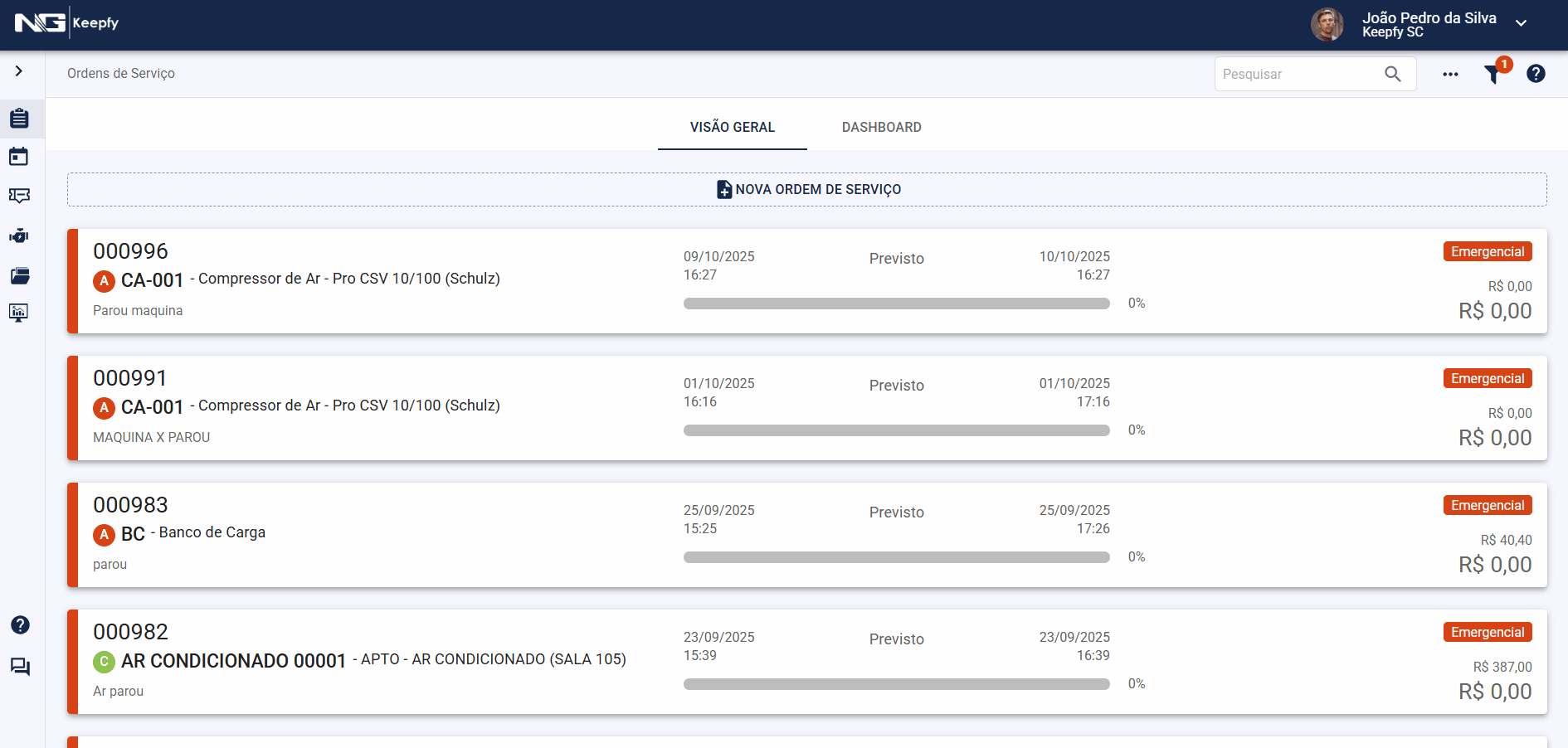This screenshot has width=1568, height=748.
Task: Open the engine equipment icon in sidebar
Action: coord(19,236)
